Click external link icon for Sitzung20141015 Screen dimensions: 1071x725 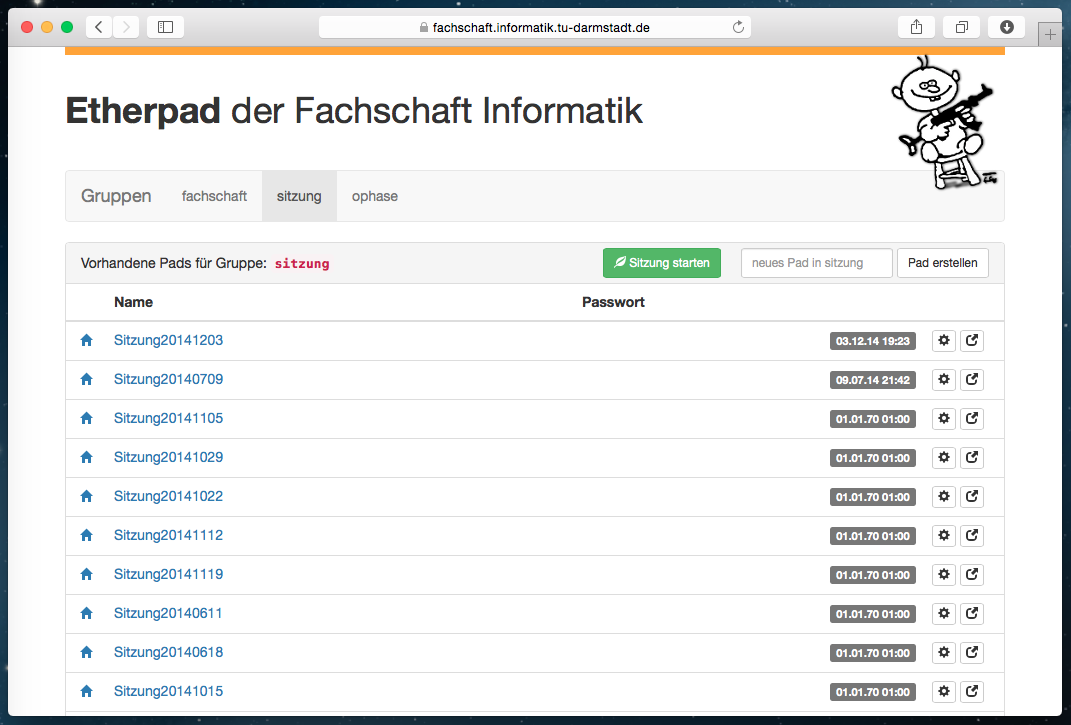tap(972, 691)
